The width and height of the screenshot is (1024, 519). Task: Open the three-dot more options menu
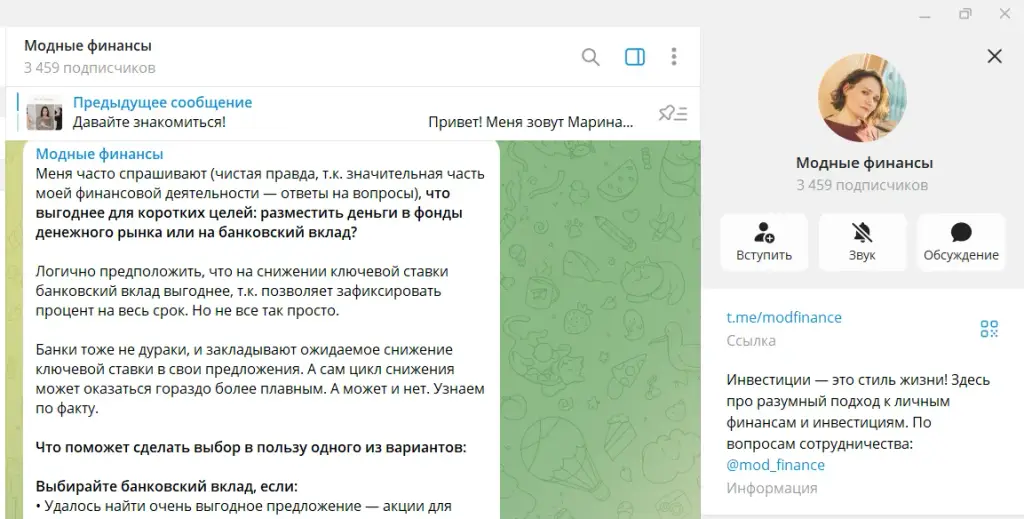673,57
